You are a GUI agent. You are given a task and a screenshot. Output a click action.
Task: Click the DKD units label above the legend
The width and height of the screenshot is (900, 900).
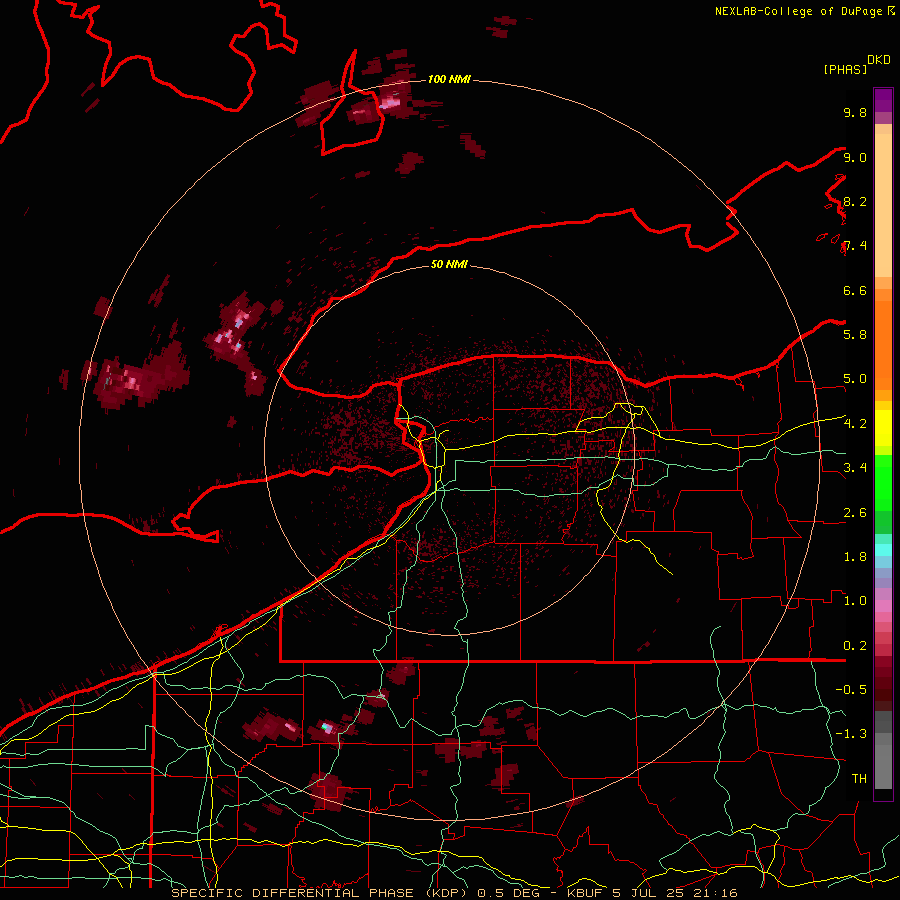coord(879,60)
